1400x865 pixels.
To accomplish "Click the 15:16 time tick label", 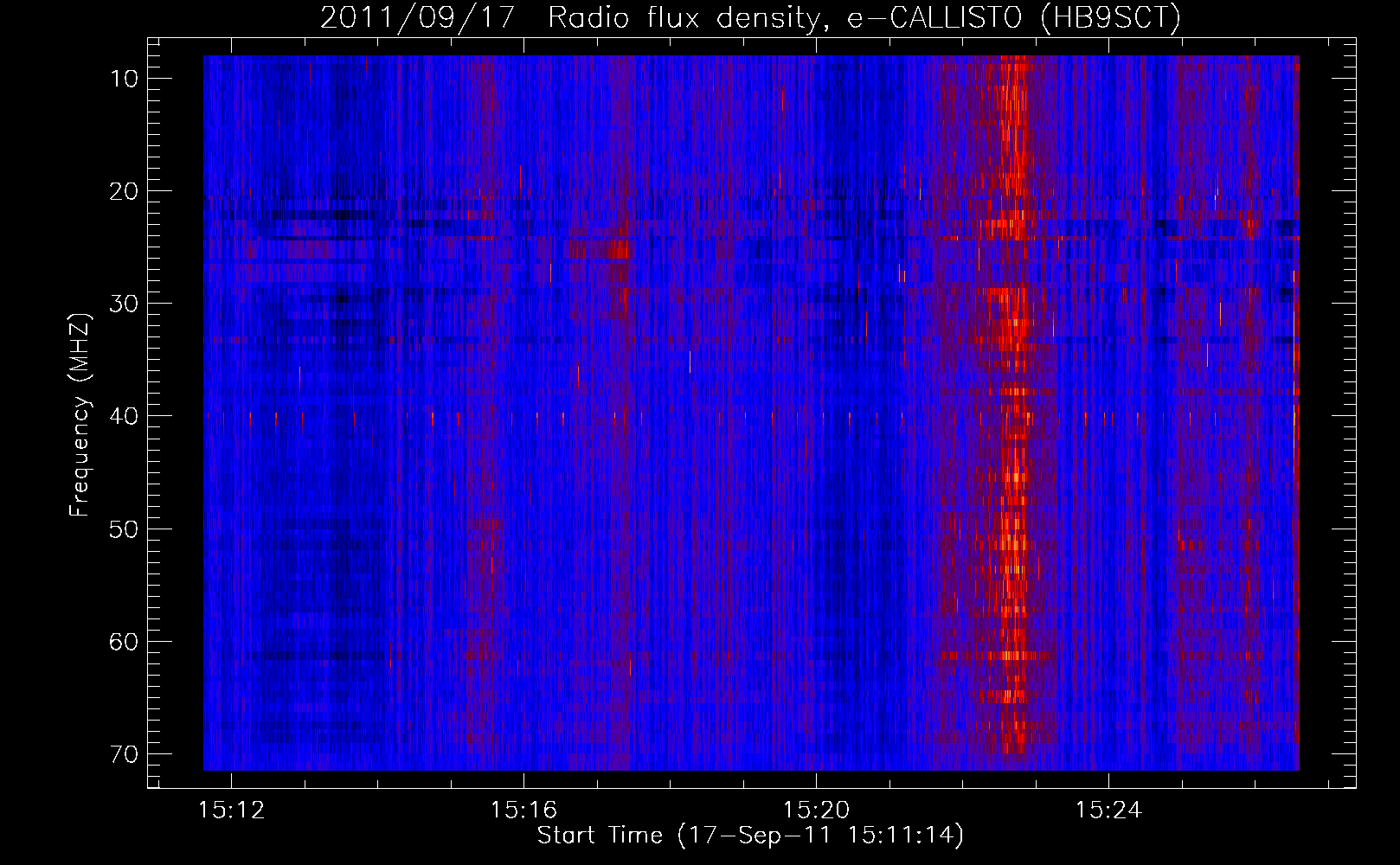I will point(523,811).
